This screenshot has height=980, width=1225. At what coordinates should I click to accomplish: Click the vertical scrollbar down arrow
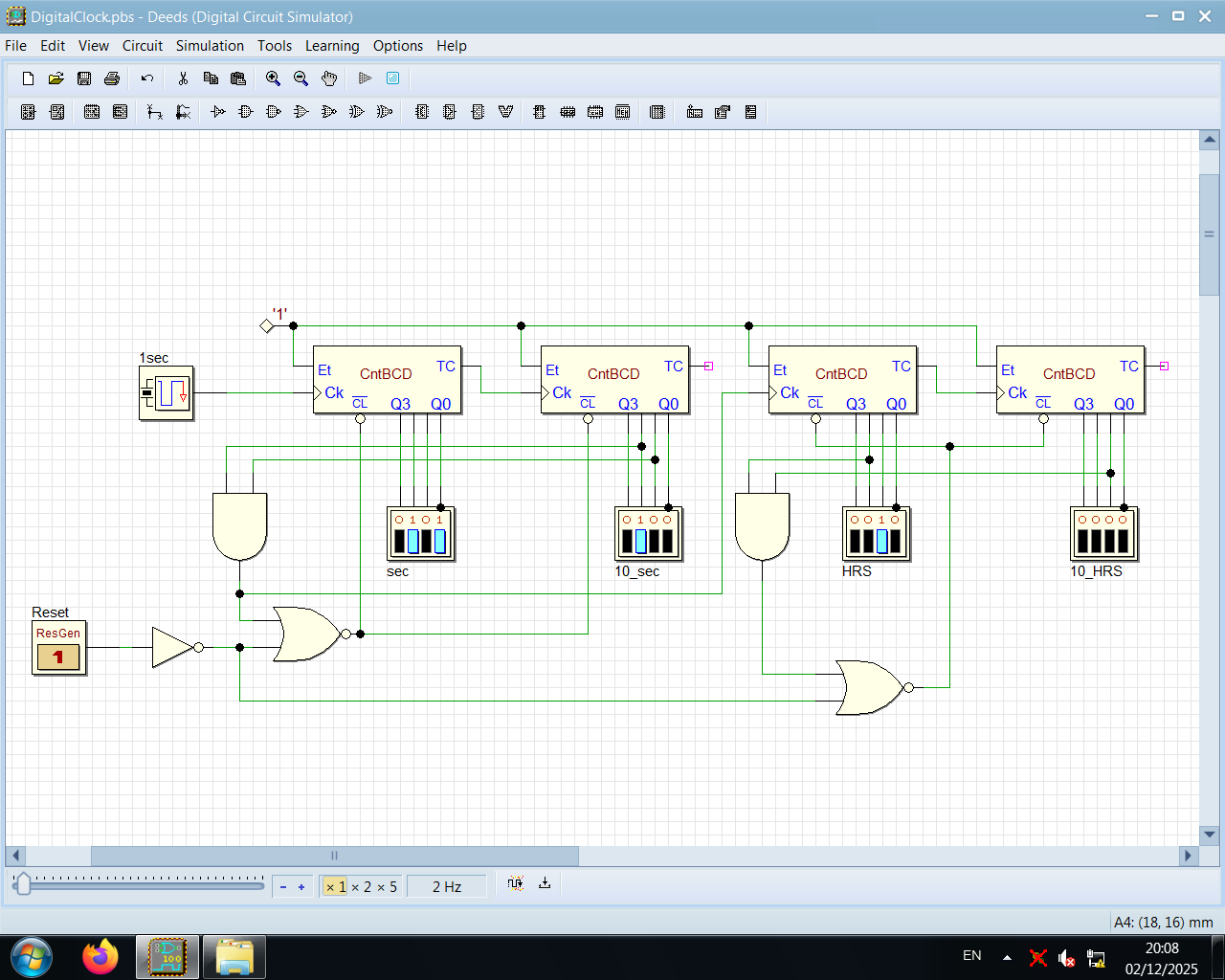pos(1209,835)
